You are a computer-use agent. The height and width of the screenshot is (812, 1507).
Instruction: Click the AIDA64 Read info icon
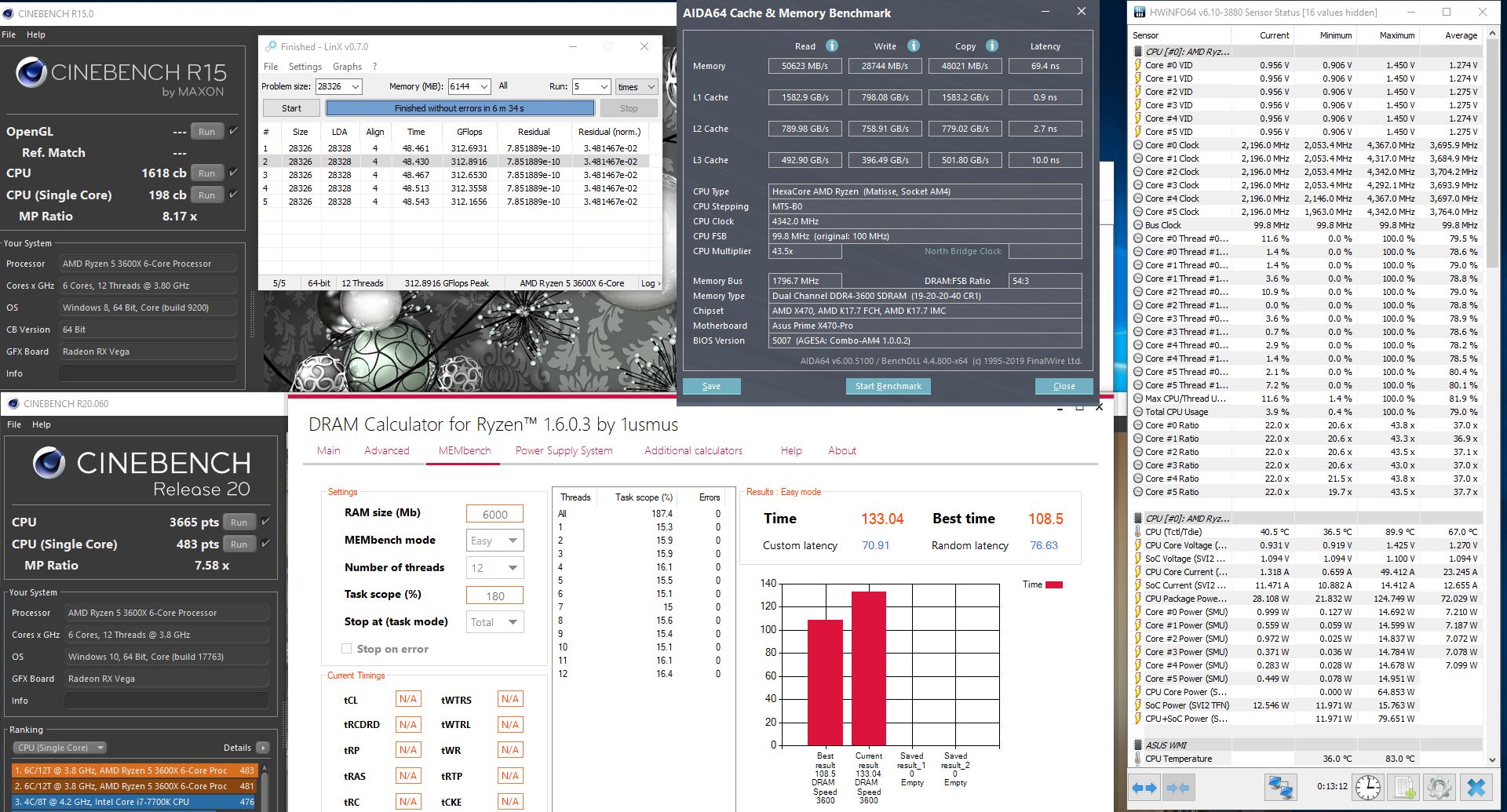832,46
